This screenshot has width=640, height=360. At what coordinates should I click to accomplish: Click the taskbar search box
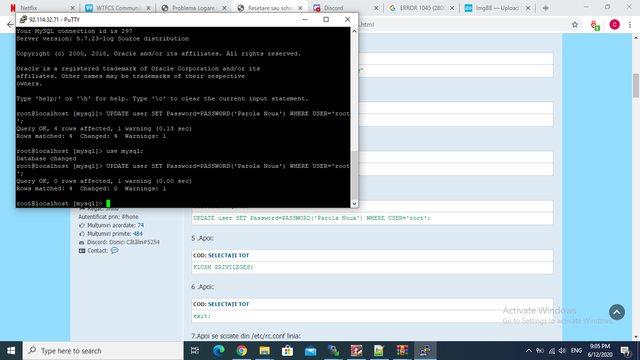coord(103,351)
